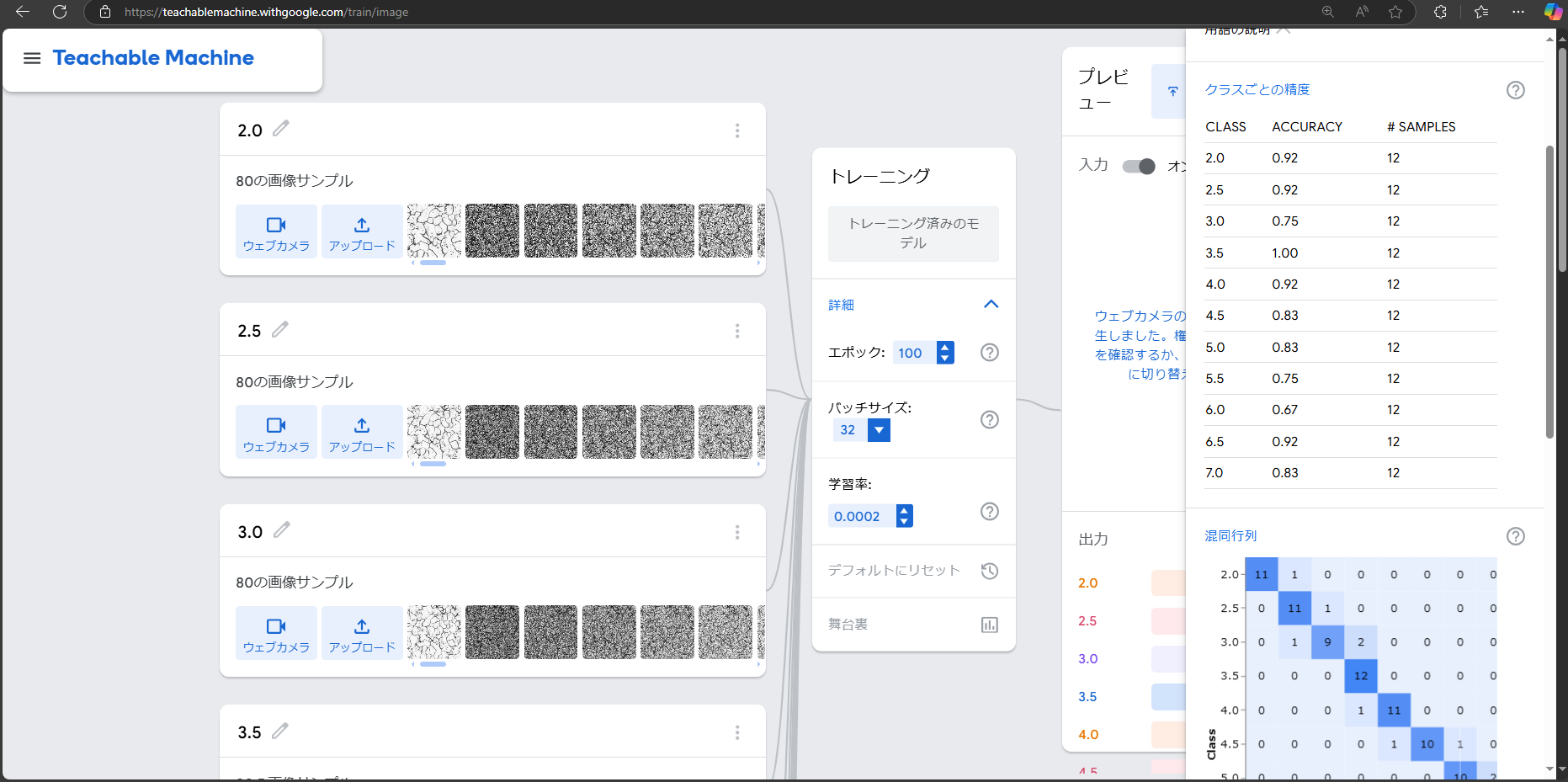Edit the name of class 2.5
The height and width of the screenshot is (782, 1568).
tap(280, 329)
